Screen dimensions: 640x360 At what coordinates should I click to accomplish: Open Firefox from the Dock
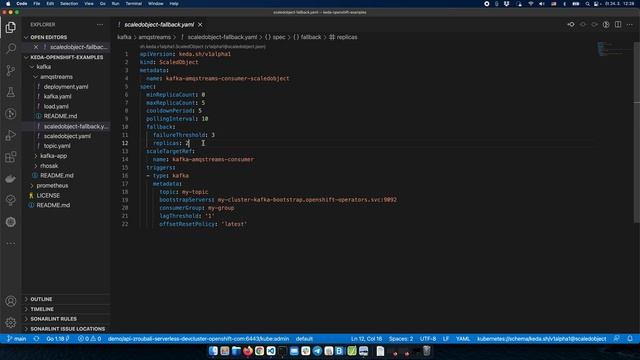pos(248,351)
